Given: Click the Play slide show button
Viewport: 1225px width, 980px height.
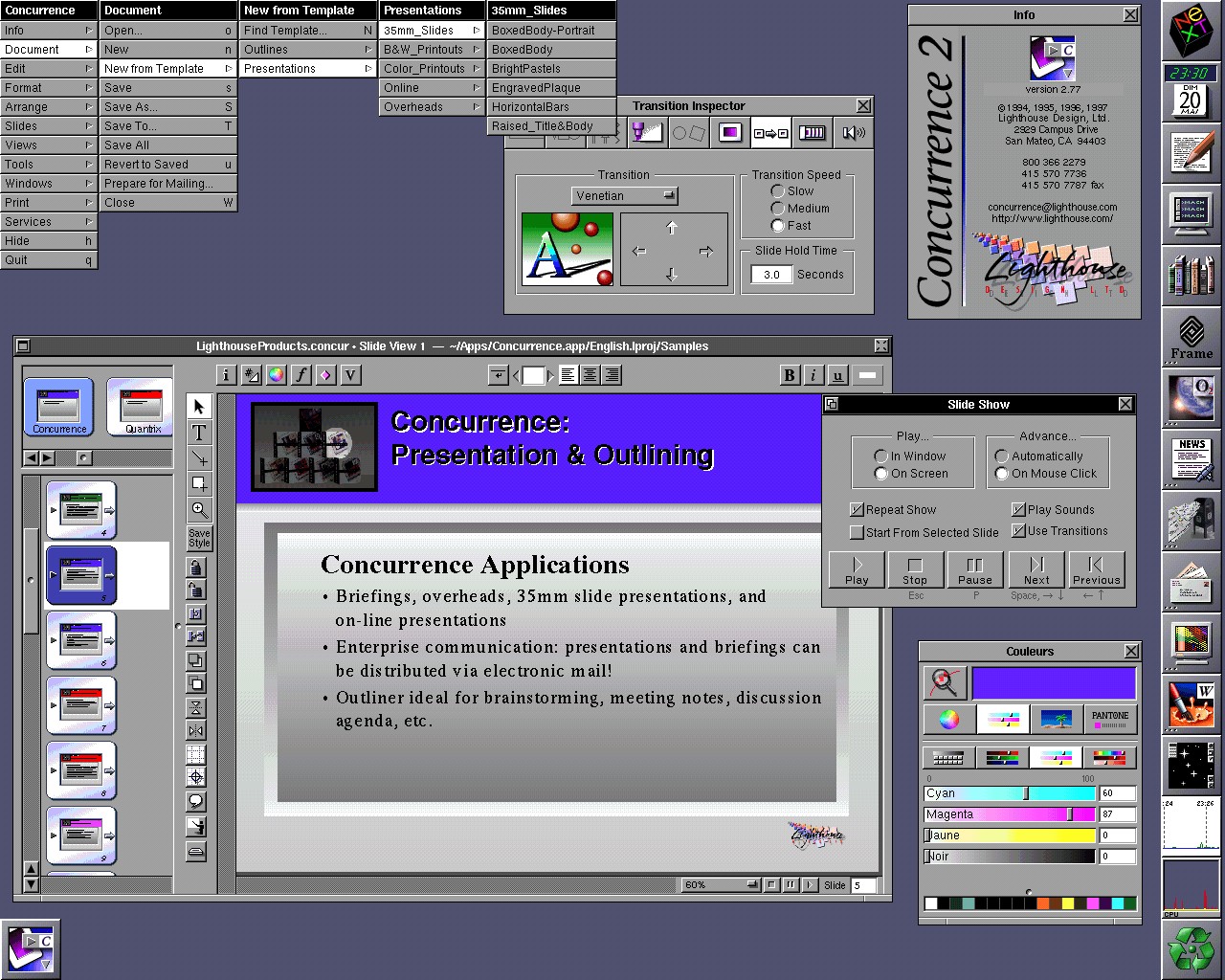Looking at the screenshot, I should pos(857,570).
